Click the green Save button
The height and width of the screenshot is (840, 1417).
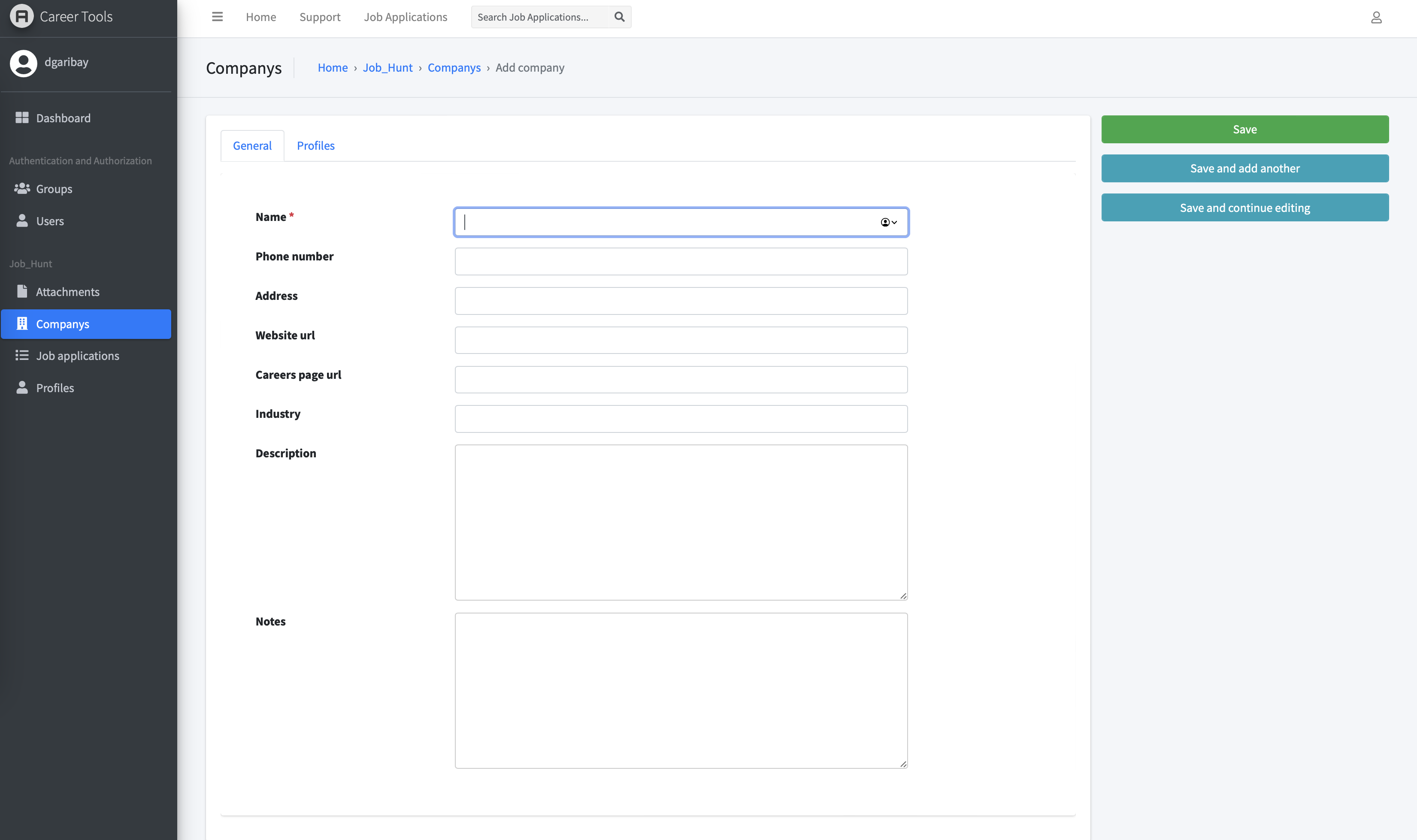click(1244, 129)
